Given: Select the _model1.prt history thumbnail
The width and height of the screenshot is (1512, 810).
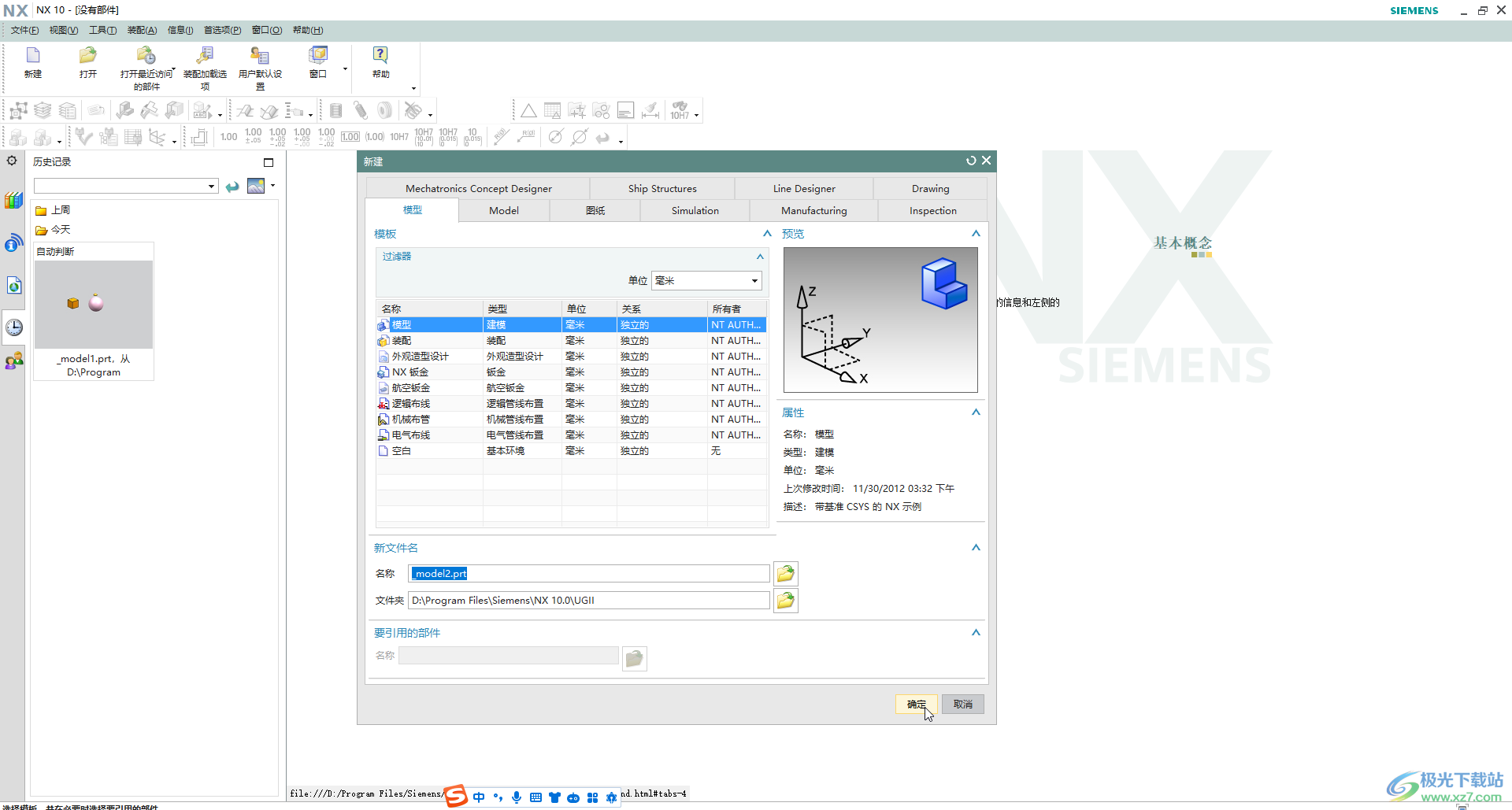Looking at the screenshot, I should tap(94, 304).
